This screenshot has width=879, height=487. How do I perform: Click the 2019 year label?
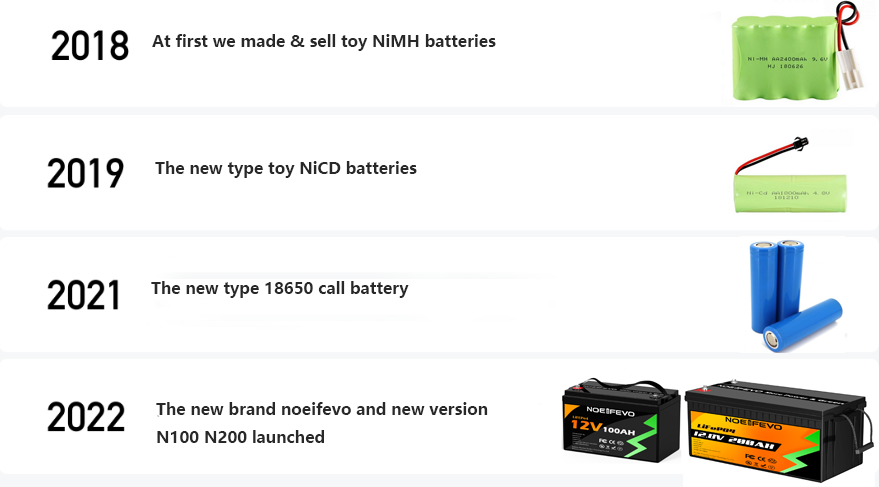(85, 172)
